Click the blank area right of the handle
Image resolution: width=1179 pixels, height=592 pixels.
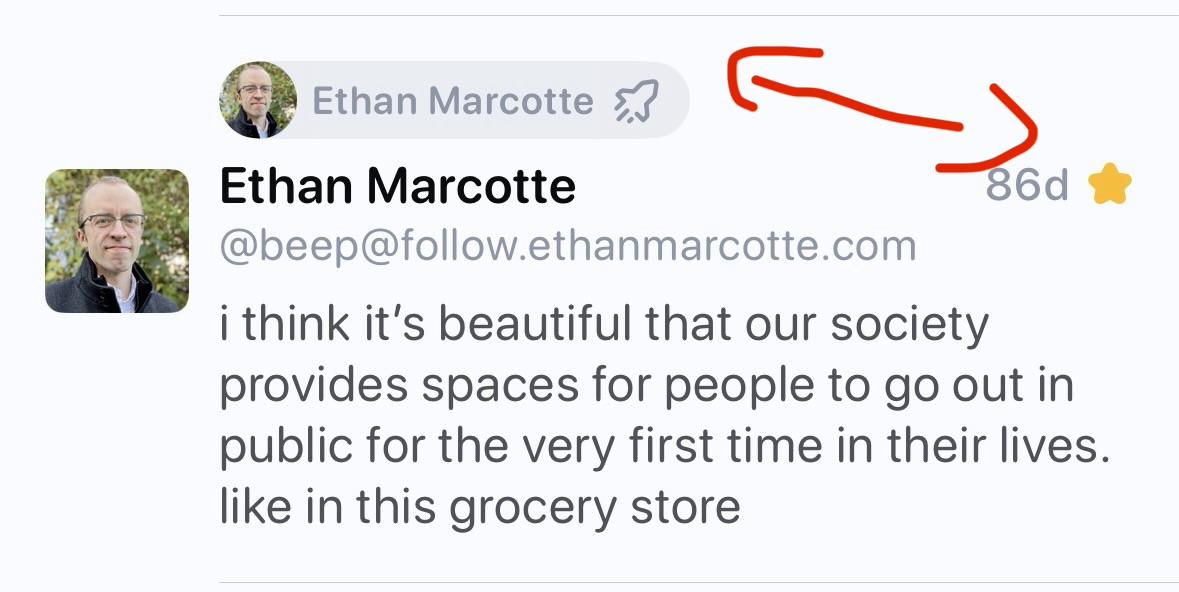pyautogui.click(x=1040, y=247)
